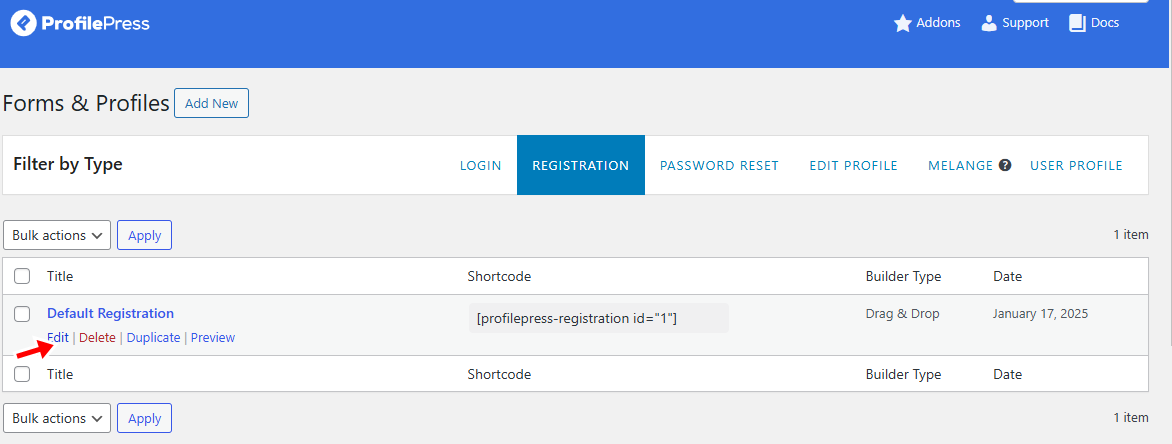Check the Default Registration row checkbox
Screen dimensions: 1172x444
pos(22,314)
